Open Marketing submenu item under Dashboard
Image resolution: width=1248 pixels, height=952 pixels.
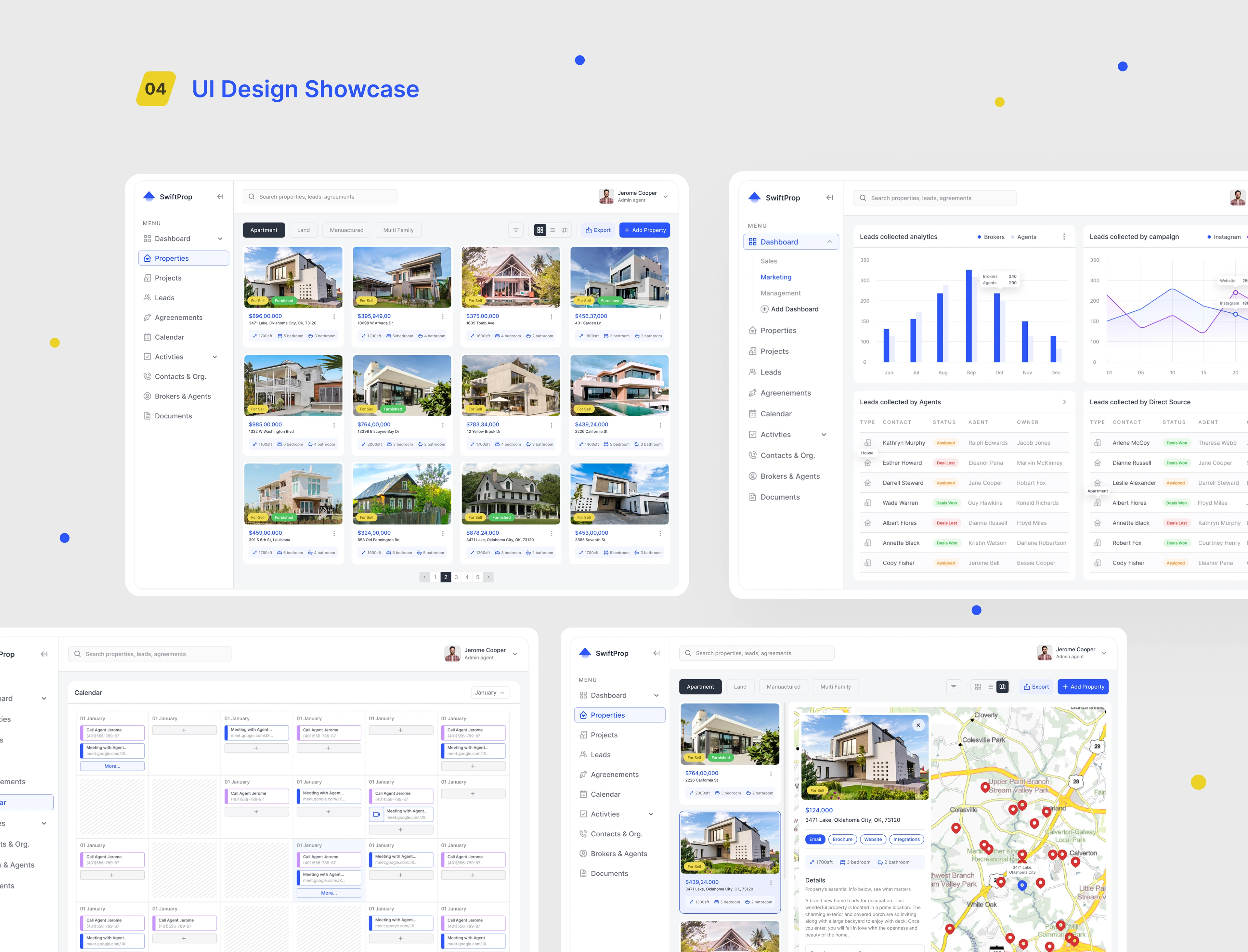coord(775,277)
